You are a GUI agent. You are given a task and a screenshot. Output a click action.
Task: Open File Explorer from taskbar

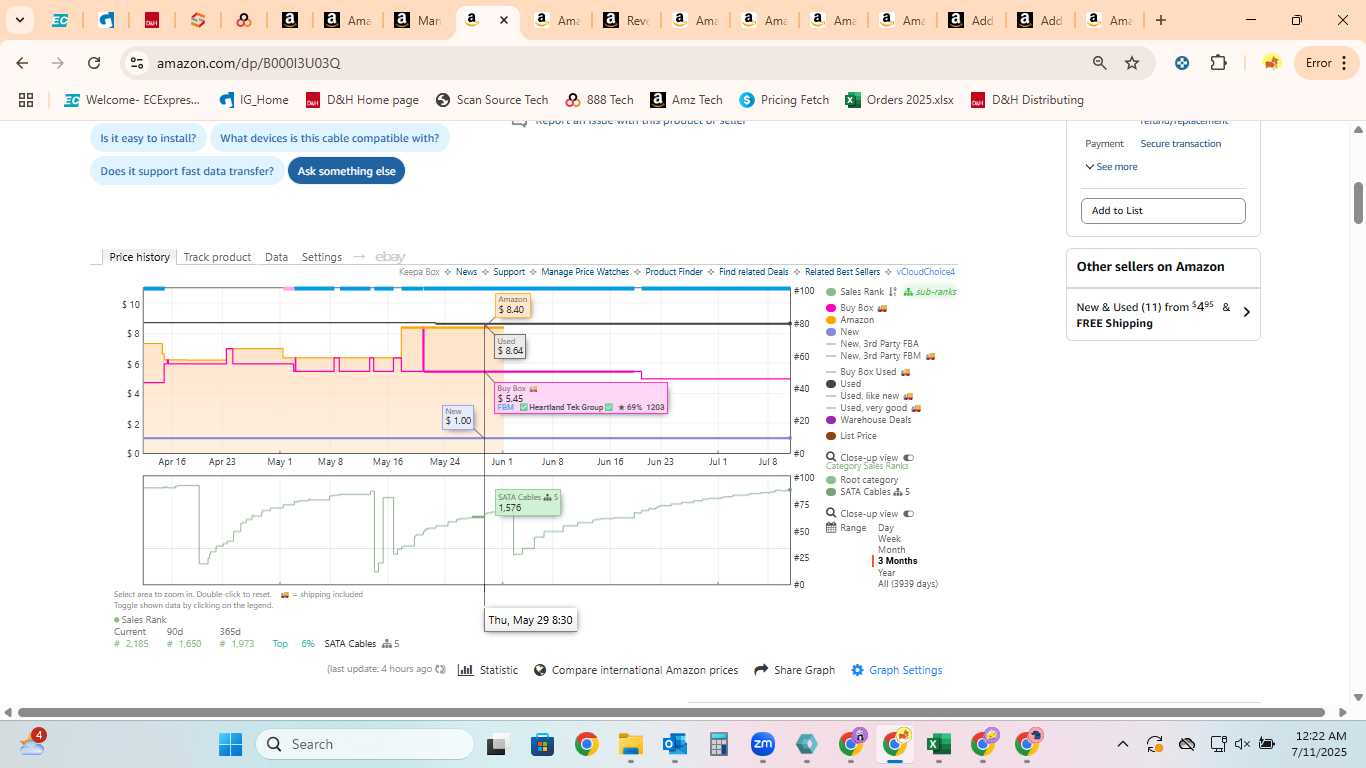630,744
